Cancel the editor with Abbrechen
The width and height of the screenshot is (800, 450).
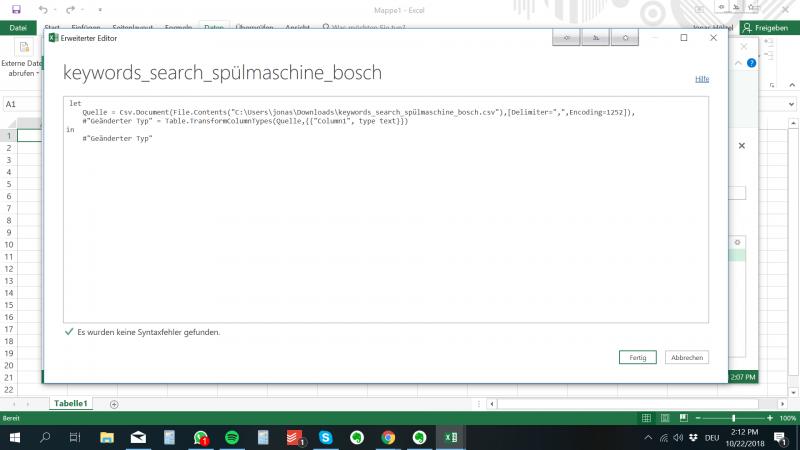click(x=687, y=357)
